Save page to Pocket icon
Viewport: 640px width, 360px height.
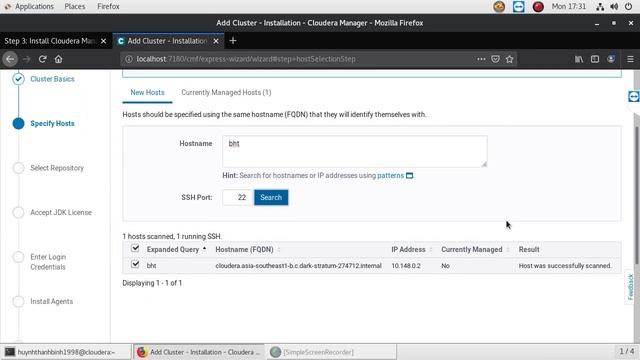[x=495, y=59]
